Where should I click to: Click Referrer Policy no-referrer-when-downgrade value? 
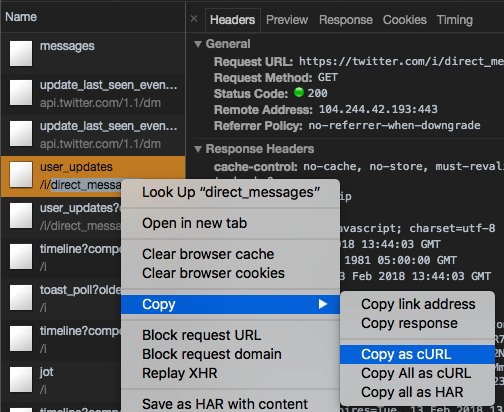coord(394,125)
